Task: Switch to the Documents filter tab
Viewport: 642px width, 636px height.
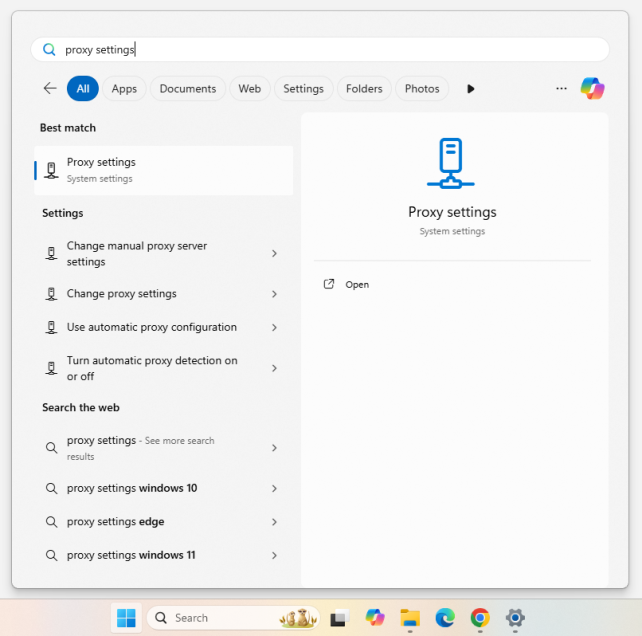Action: pos(187,89)
